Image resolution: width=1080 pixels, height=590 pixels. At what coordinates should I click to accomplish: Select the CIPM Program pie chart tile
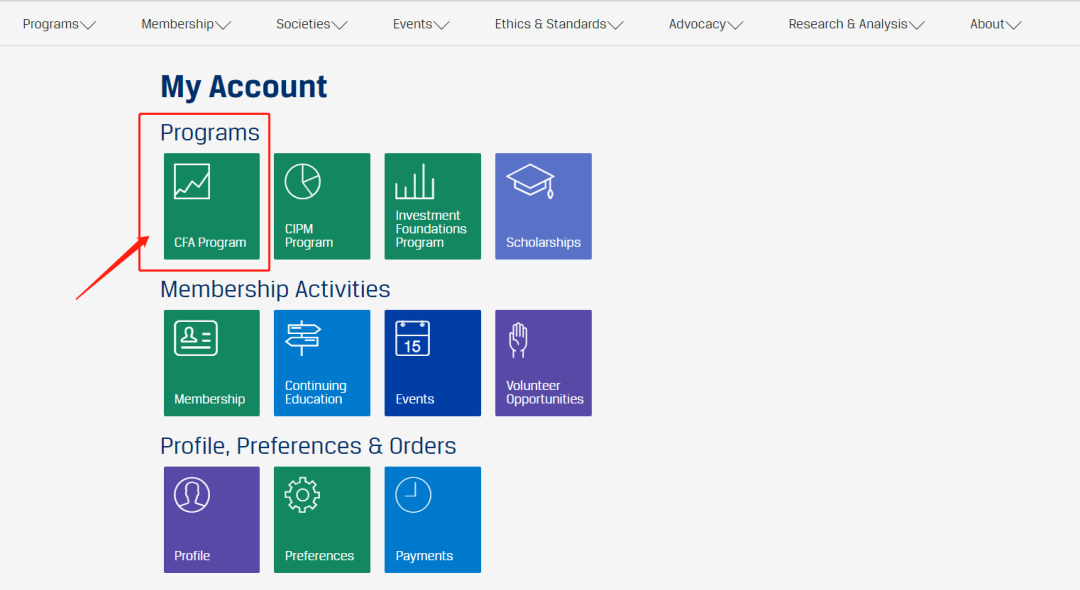click(322, 206)
